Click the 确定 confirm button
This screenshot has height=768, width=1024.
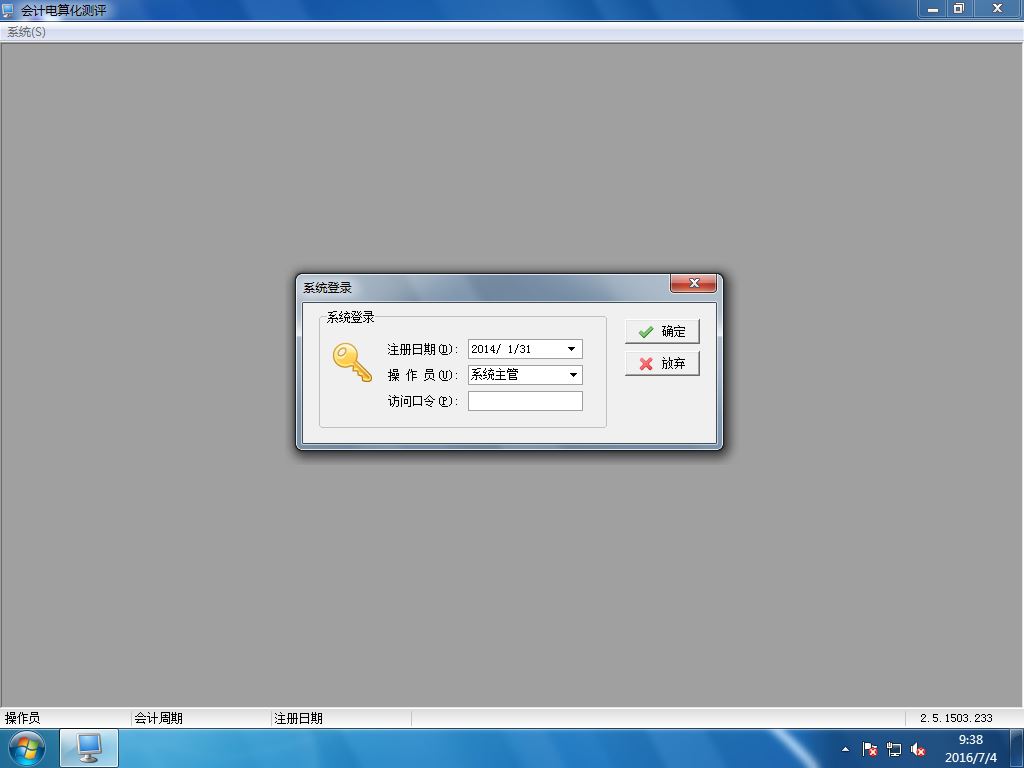(662, 331)
